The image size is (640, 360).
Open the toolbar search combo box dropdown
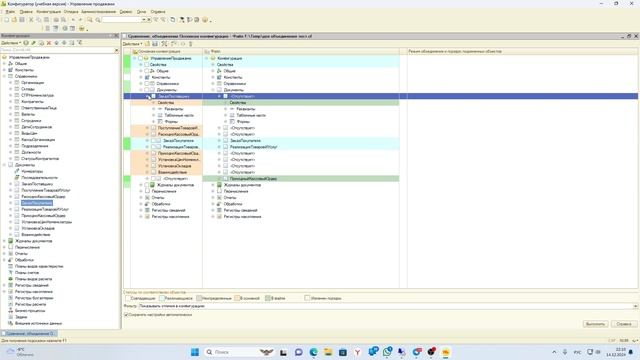[x=144, y=20]
